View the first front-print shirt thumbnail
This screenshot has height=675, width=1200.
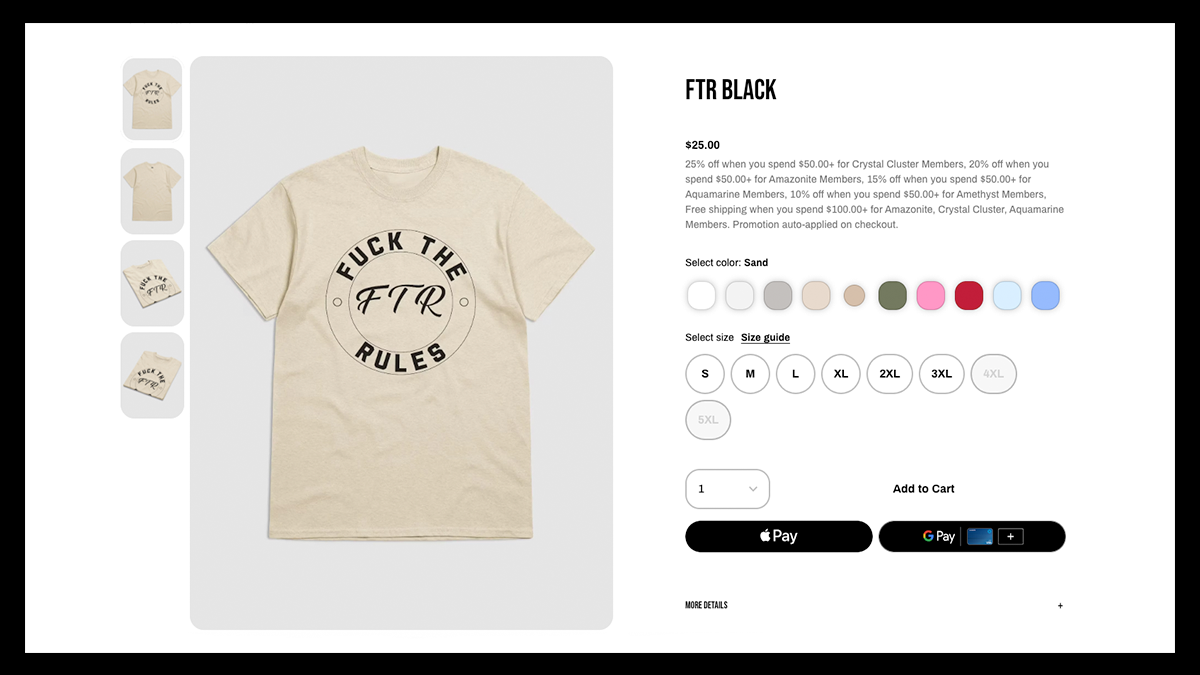[152, 99]
